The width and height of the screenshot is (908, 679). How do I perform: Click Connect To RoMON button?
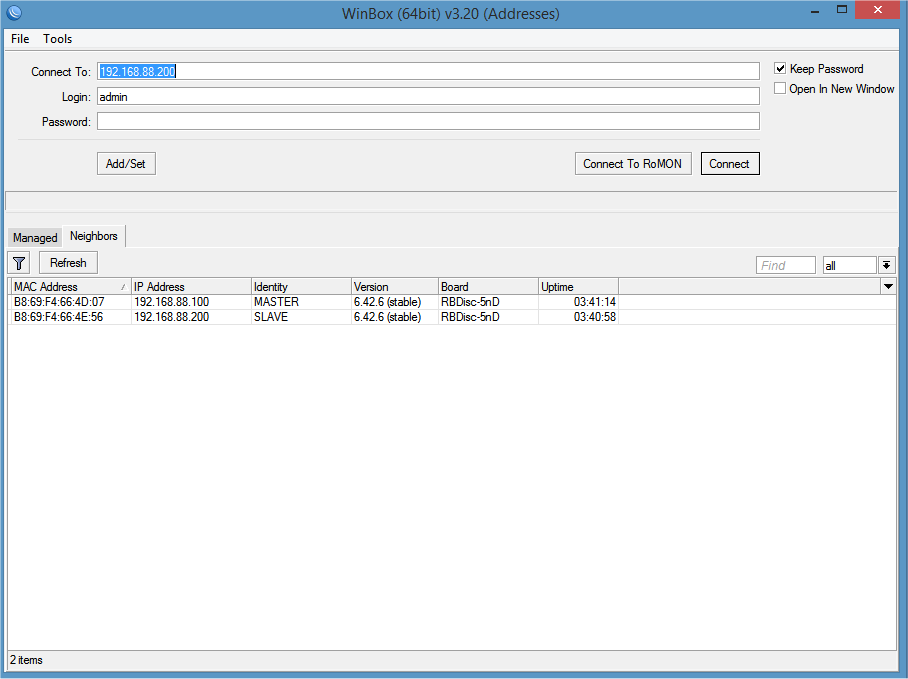(633, 164)
